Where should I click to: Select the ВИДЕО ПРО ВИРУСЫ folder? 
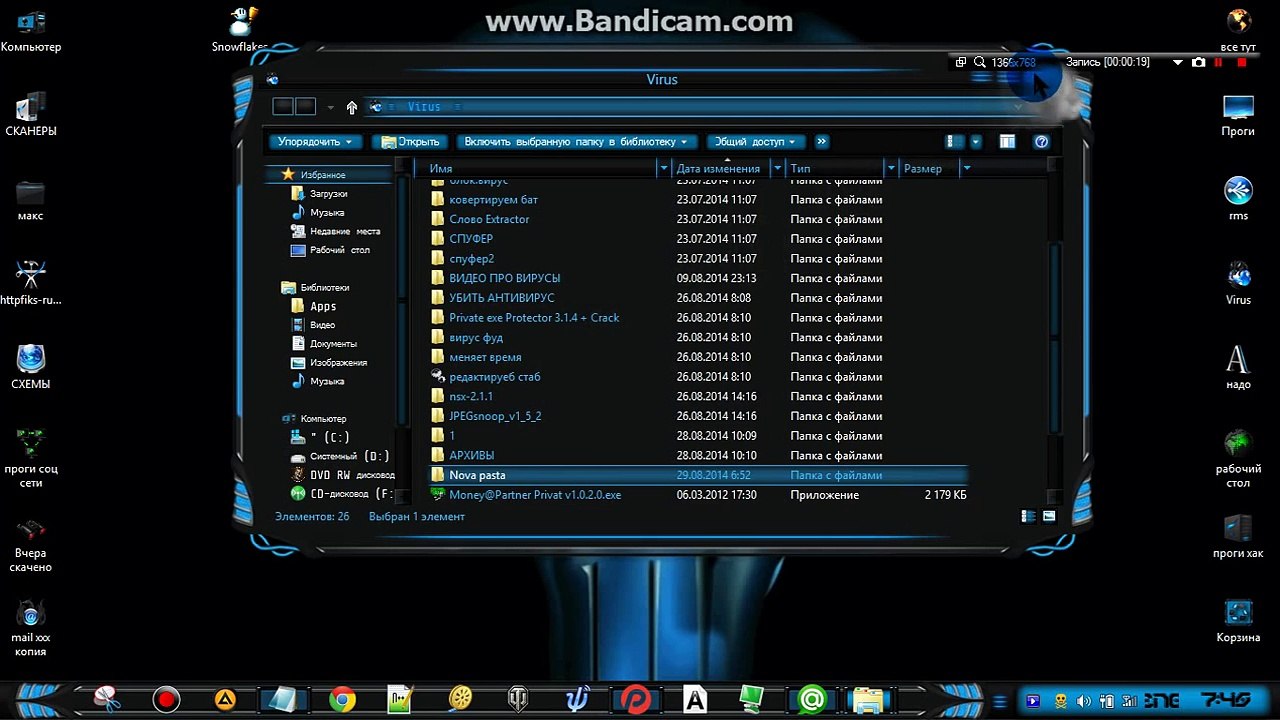[x=504, y=278]
